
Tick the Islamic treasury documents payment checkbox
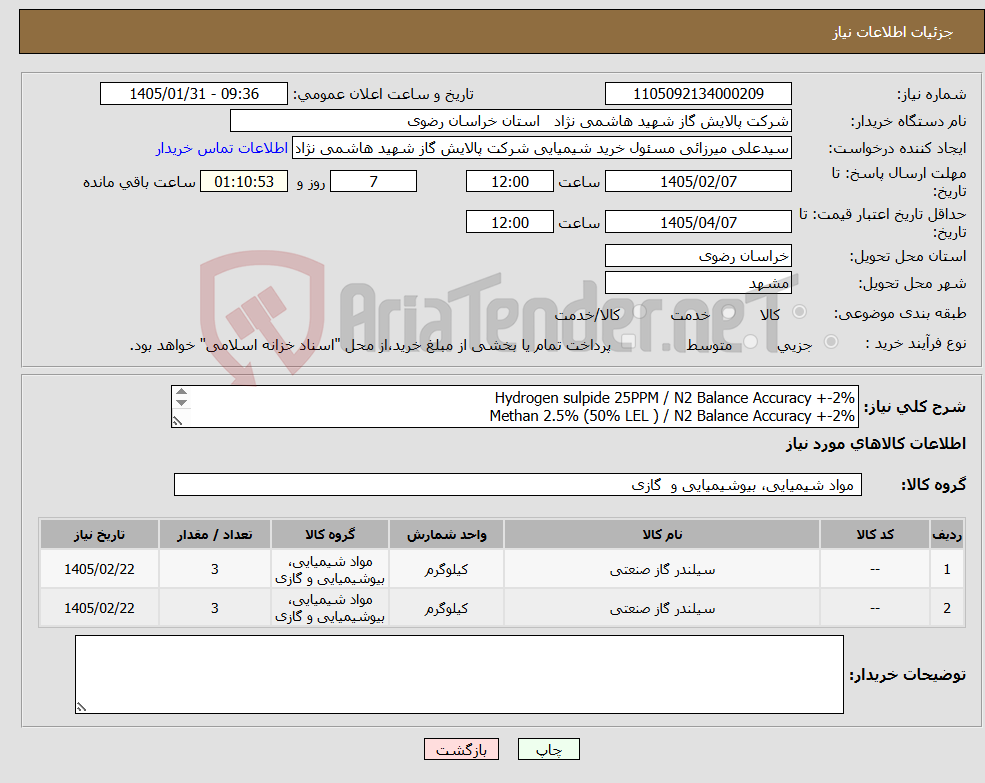tap(628, 342)
